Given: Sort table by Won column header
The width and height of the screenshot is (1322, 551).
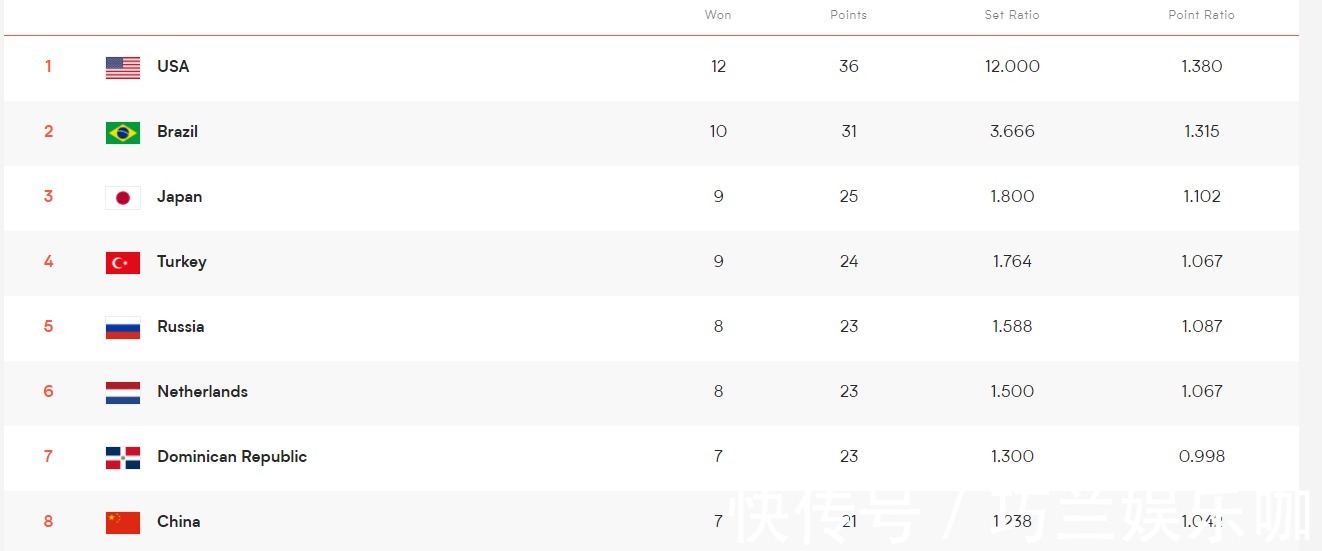Looking at the screenshot, I should pyautogui.click(x=718, y=15).
